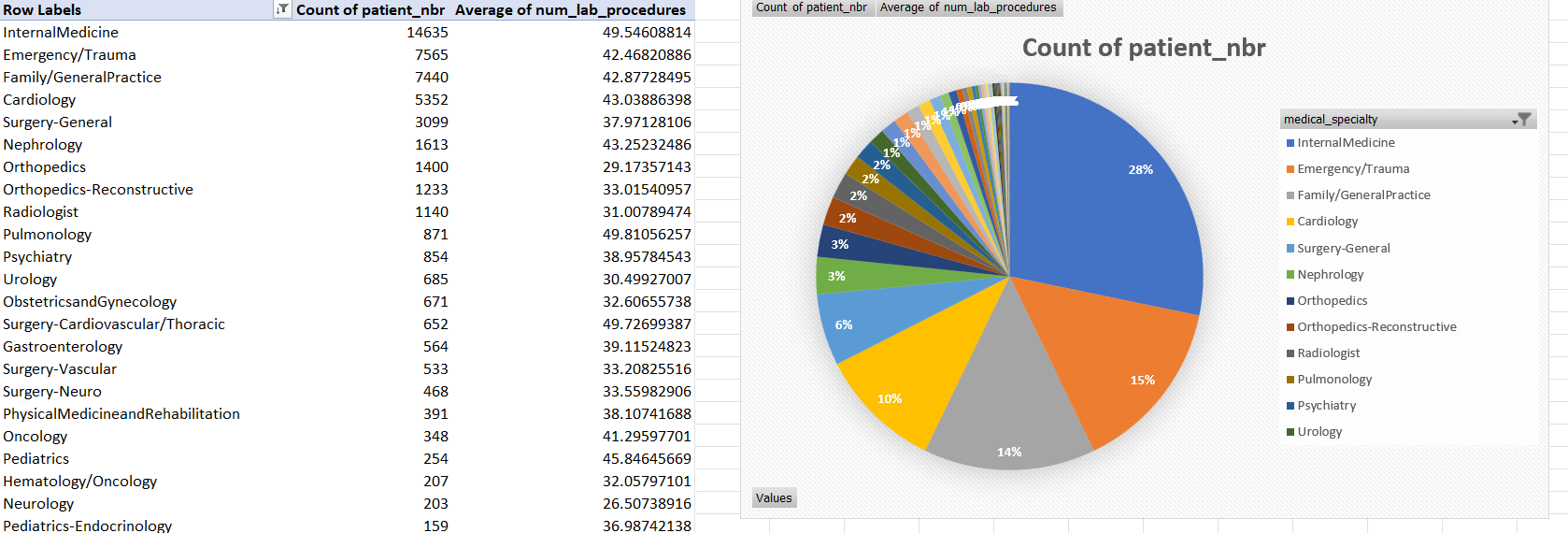Select the Radiologist row label cell
Viewport: 1568px width, 533px height.
pyautogui.click(x=146, y=211)
